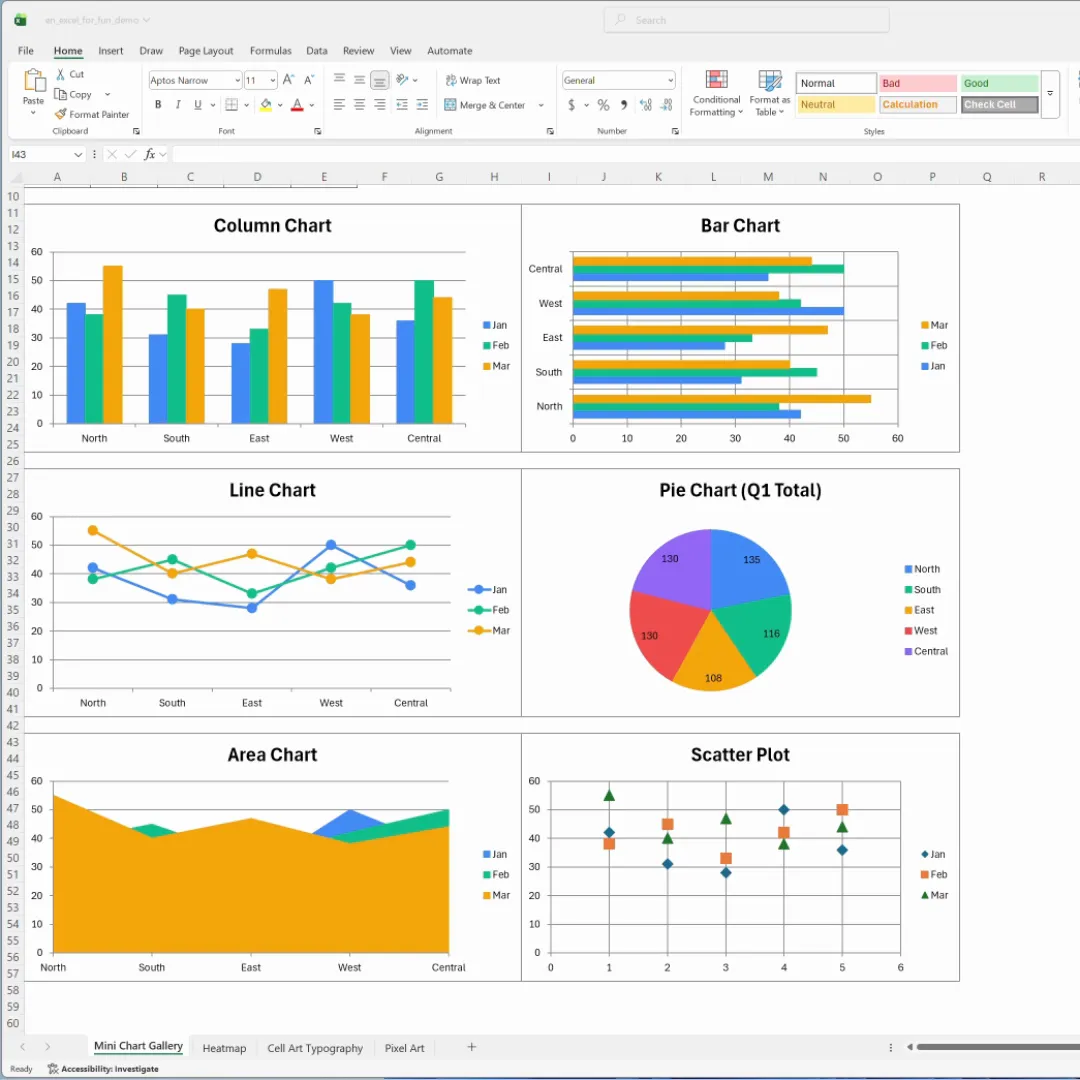Screen dimensions: 1080x1080
Task: Open the font name dropdown
Action: pyautogui.click(x=237, y=80)
